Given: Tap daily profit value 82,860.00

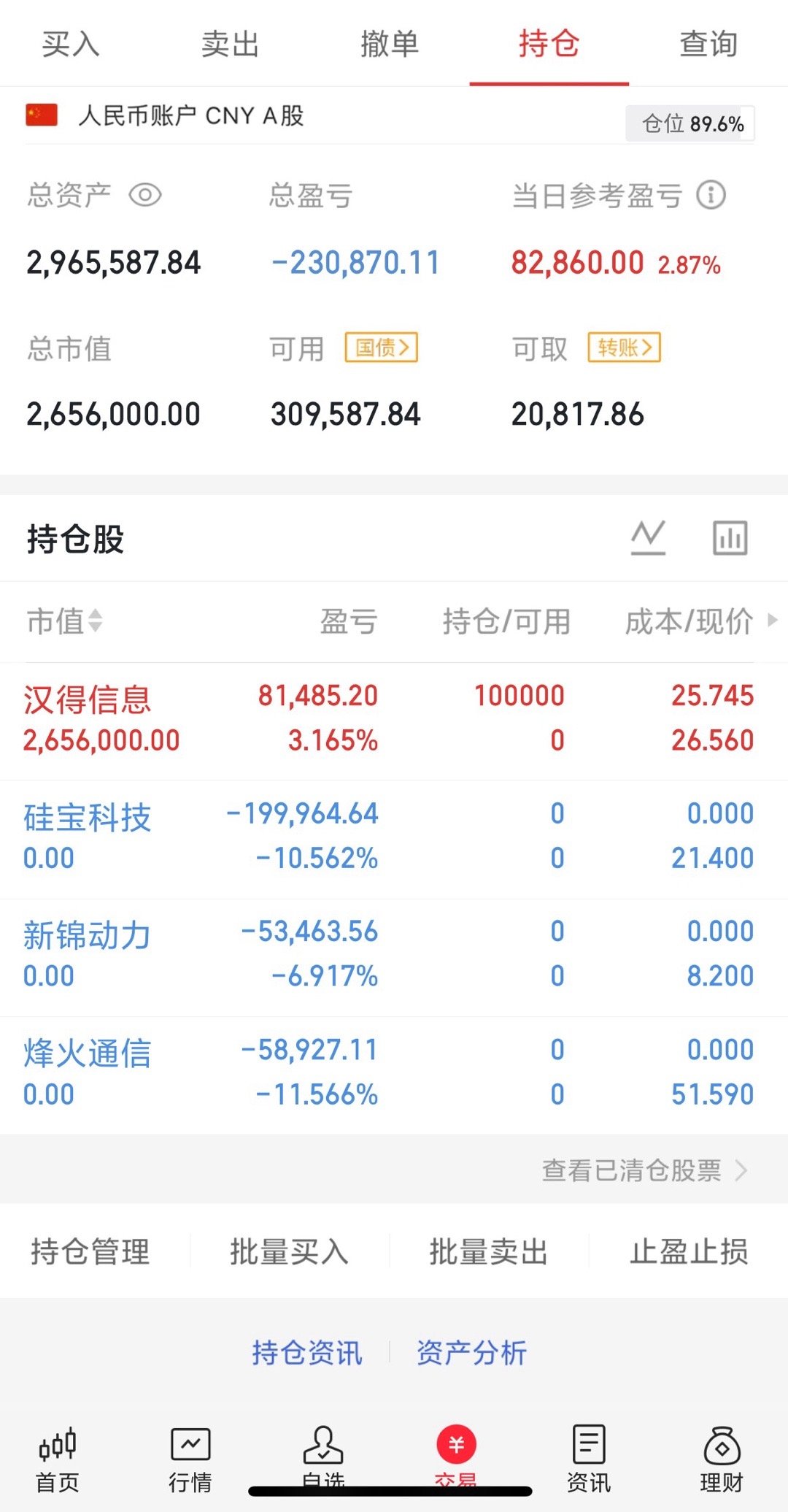Looking at the screenshot, I should [x=577, y=263].
